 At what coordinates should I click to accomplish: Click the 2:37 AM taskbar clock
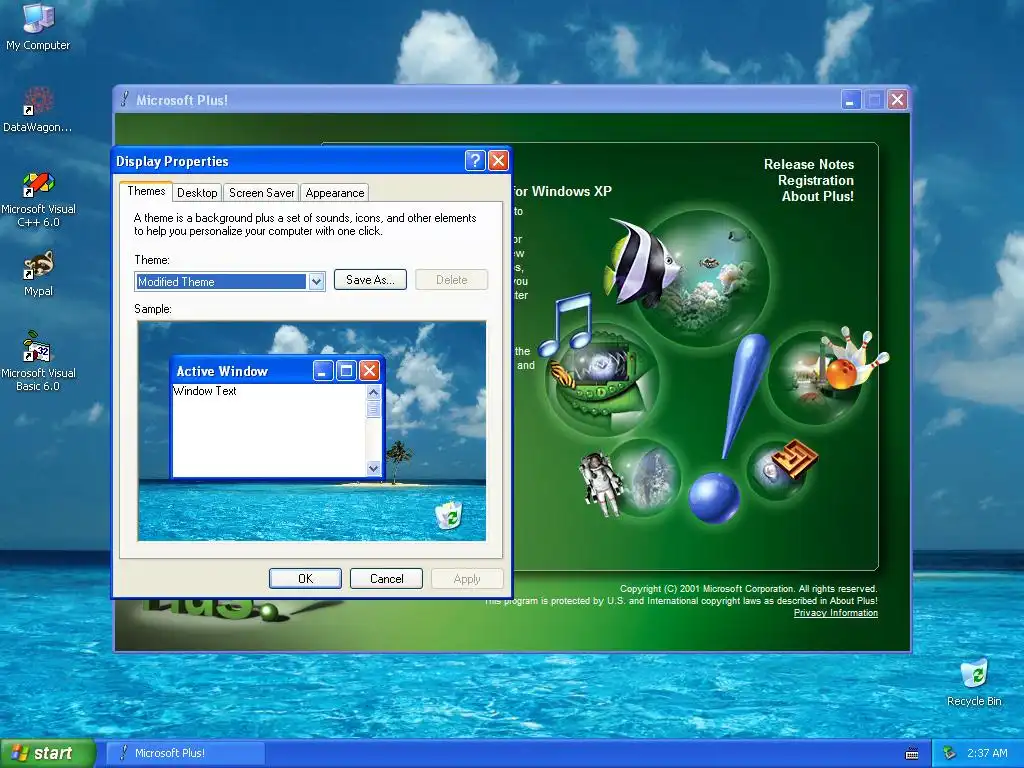987,753
